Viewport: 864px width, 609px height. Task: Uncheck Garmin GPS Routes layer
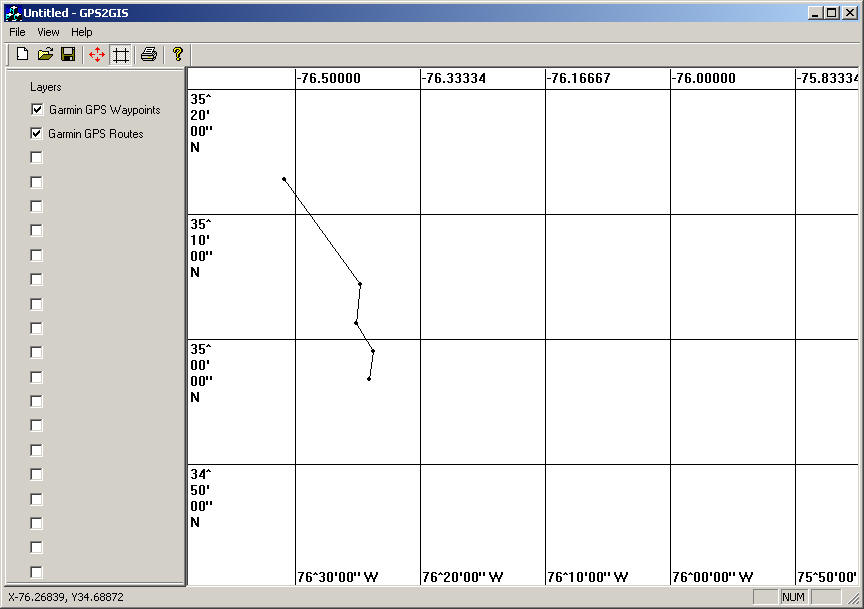point(37,133)
